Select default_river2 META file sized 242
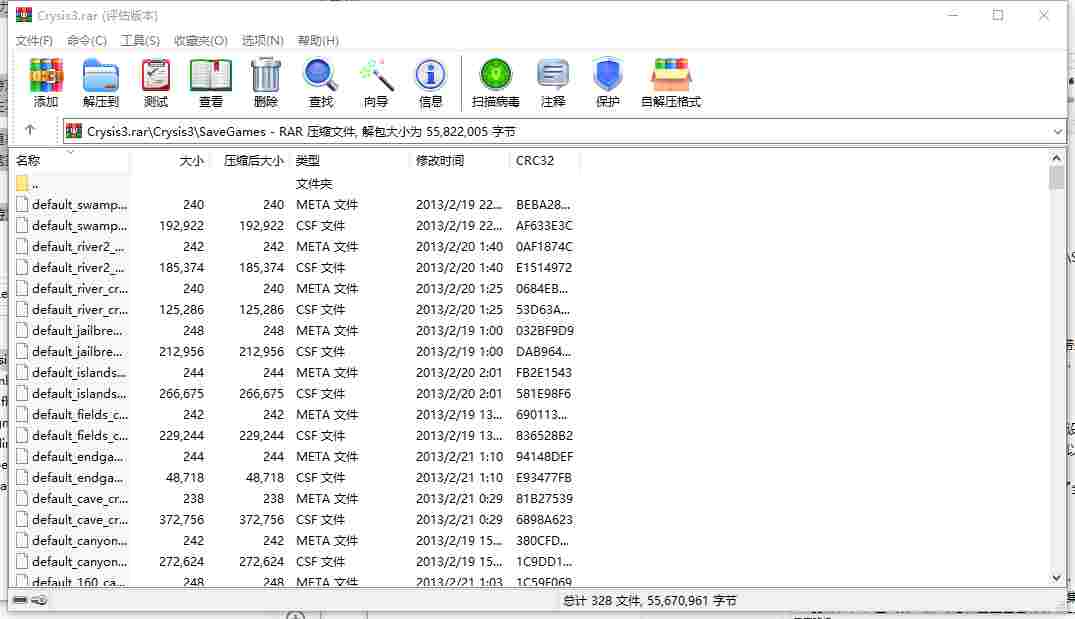 (x=295, y=246)
